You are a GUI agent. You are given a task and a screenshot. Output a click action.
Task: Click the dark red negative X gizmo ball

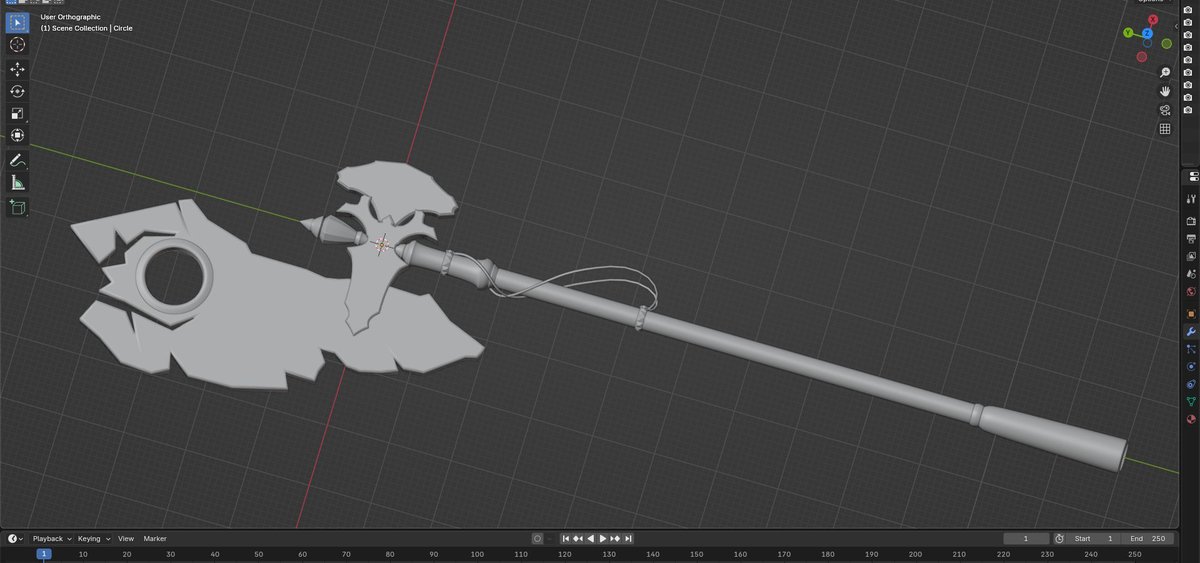[x=1141, y=57]
